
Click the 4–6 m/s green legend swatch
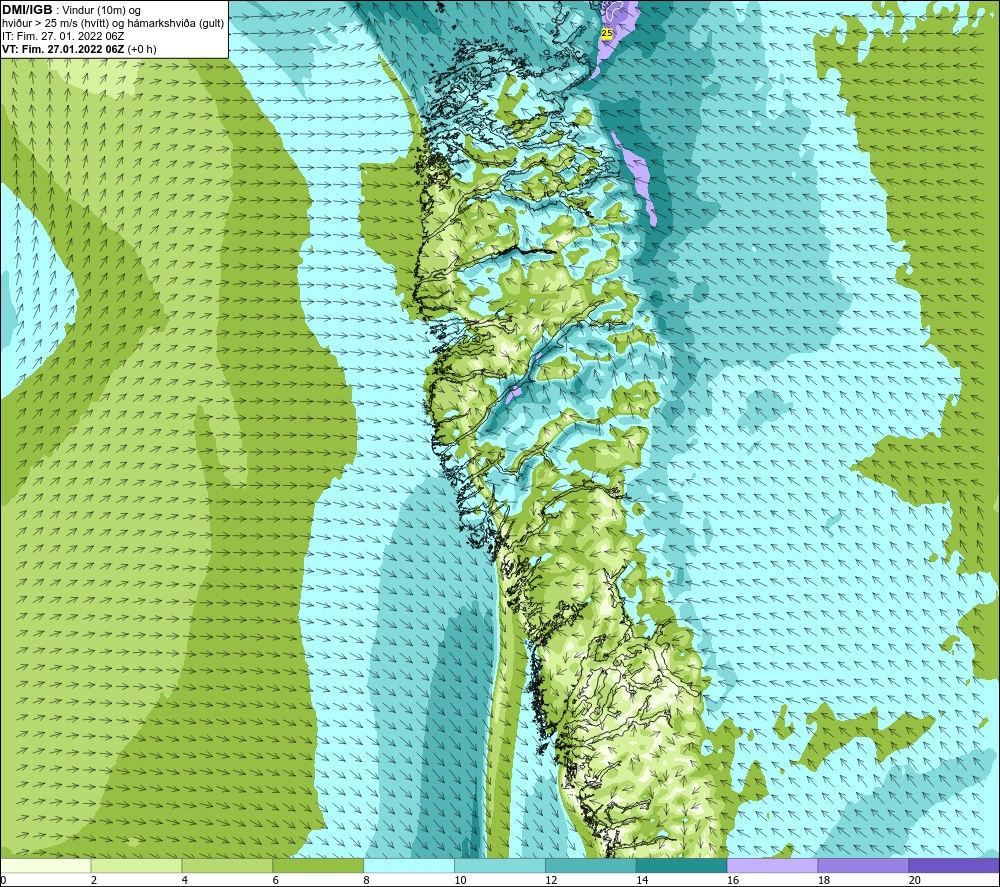point(227,865)
